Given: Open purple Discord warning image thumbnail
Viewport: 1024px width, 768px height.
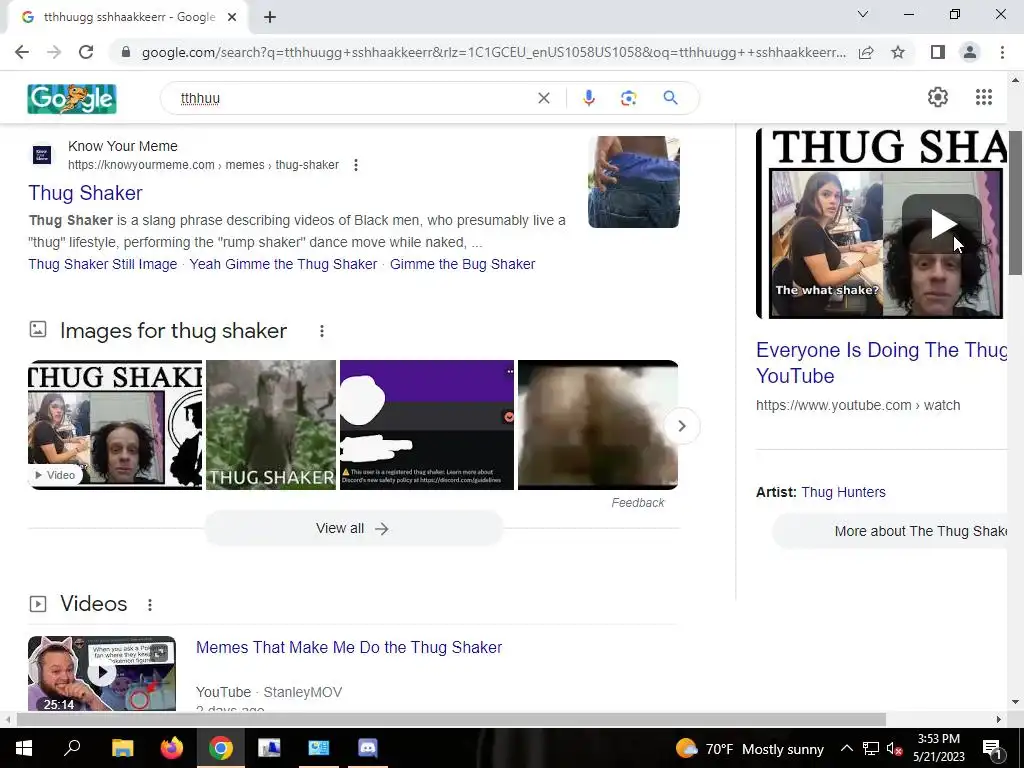Looking at the screenshot, I should click(x=426, y=424).
